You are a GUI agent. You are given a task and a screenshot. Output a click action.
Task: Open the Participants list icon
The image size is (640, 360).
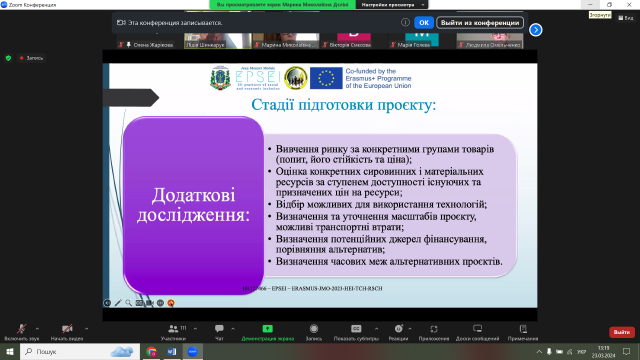(x=173, y=329)
